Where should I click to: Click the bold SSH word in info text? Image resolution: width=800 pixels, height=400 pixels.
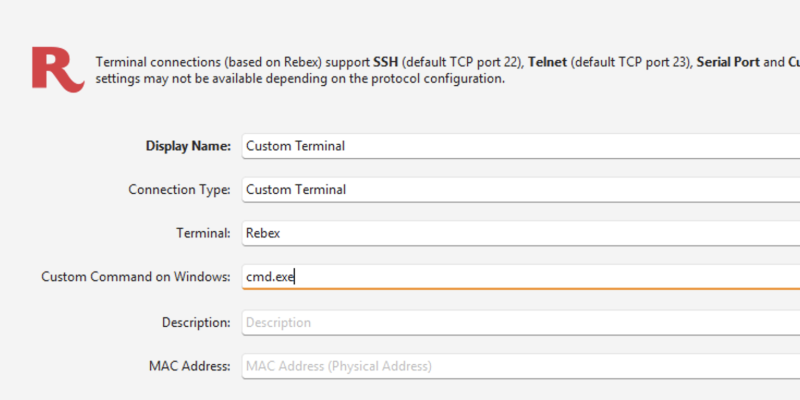385,62
